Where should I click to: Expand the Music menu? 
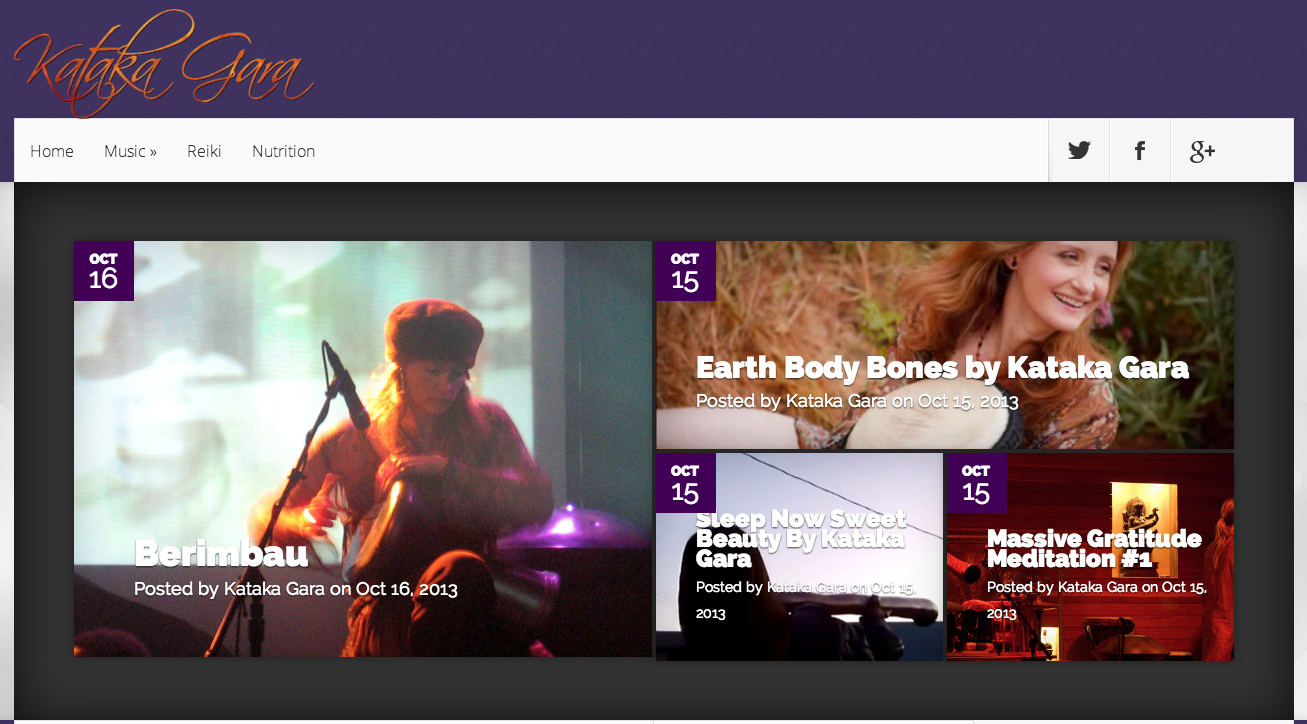click(x=130, y=151)
